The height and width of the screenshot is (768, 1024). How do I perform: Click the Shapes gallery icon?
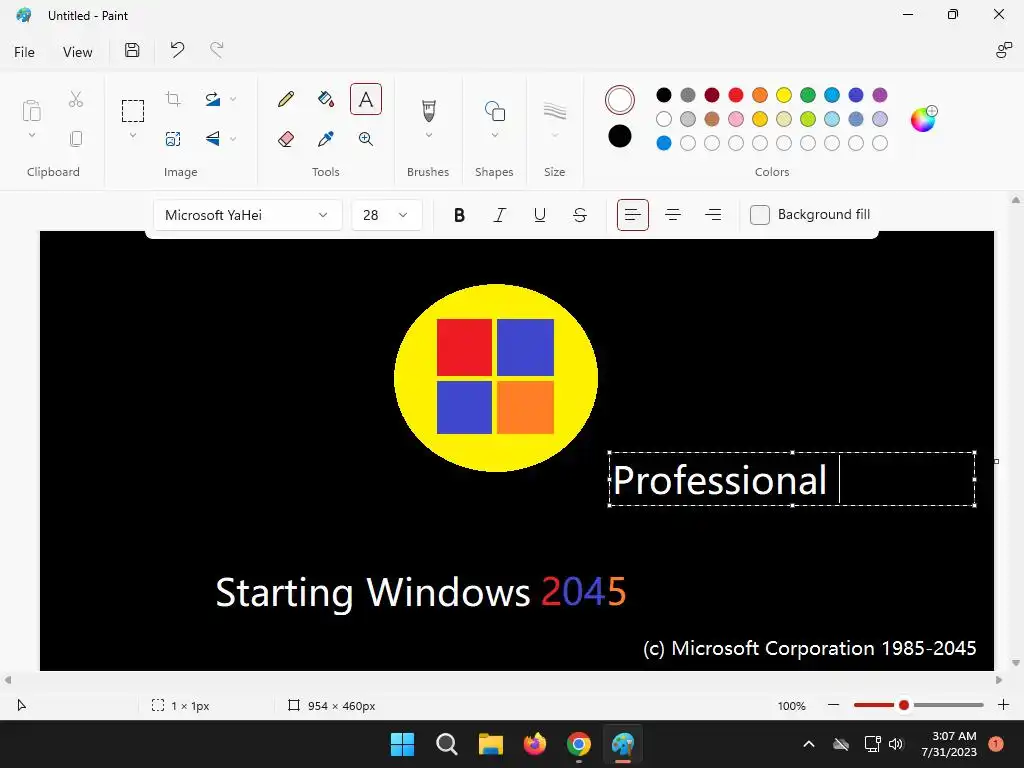pyautogui.click(x=494, y=111)
